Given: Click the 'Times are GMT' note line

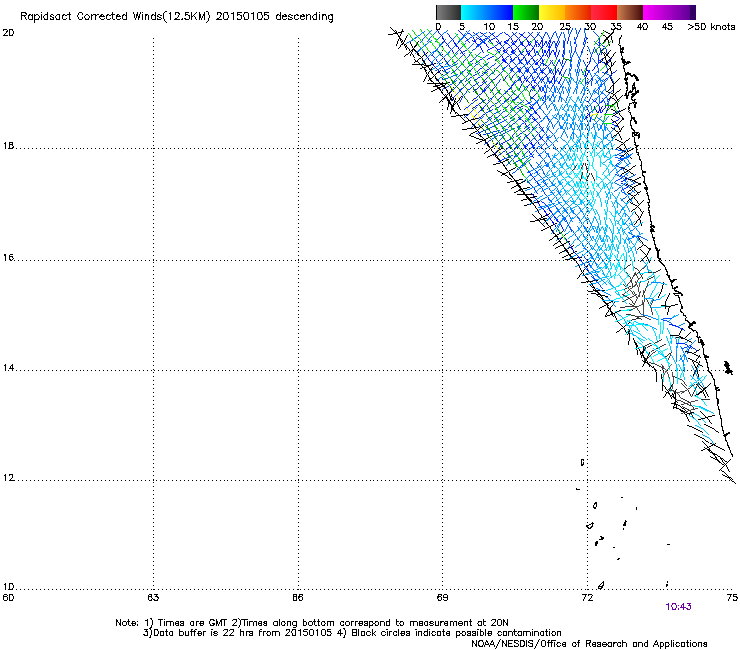Looking at the screenshot, I should tap(312, 623).
